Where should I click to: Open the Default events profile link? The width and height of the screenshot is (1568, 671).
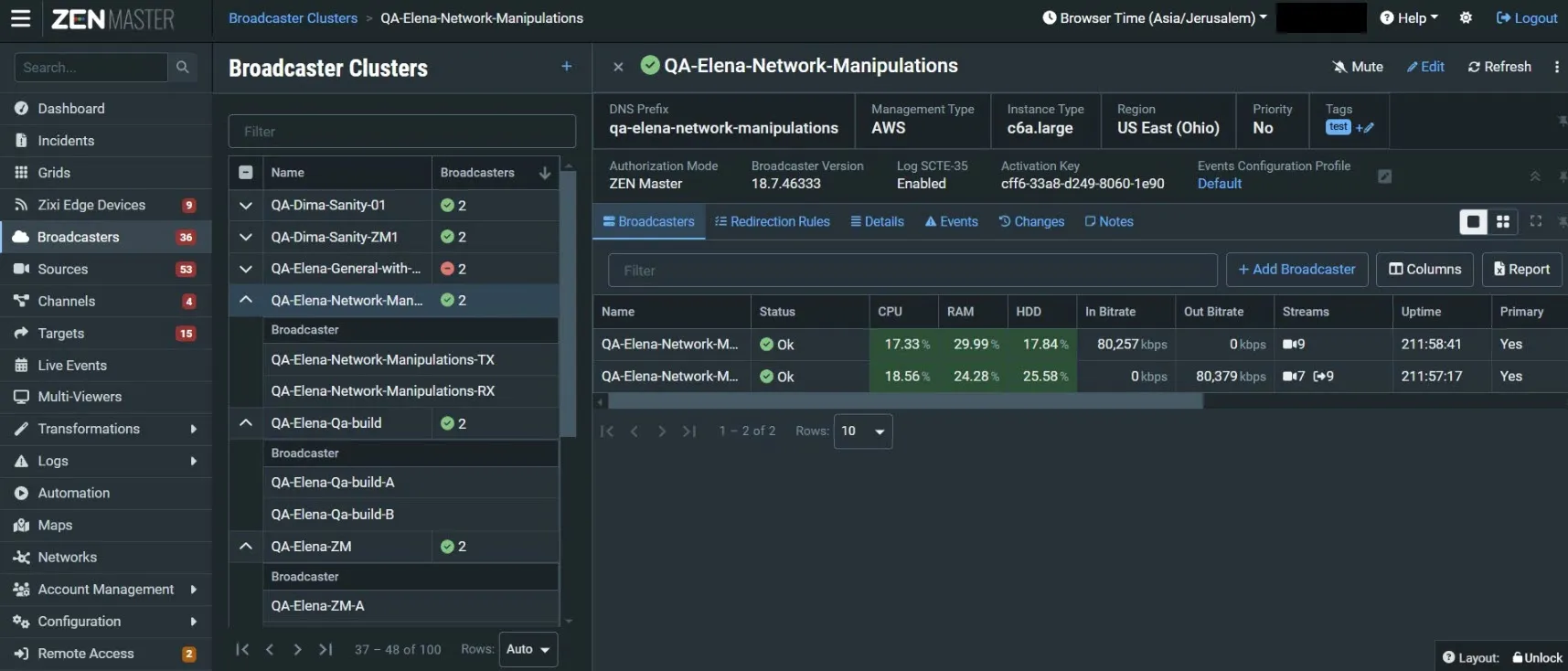click(1220, 184)
